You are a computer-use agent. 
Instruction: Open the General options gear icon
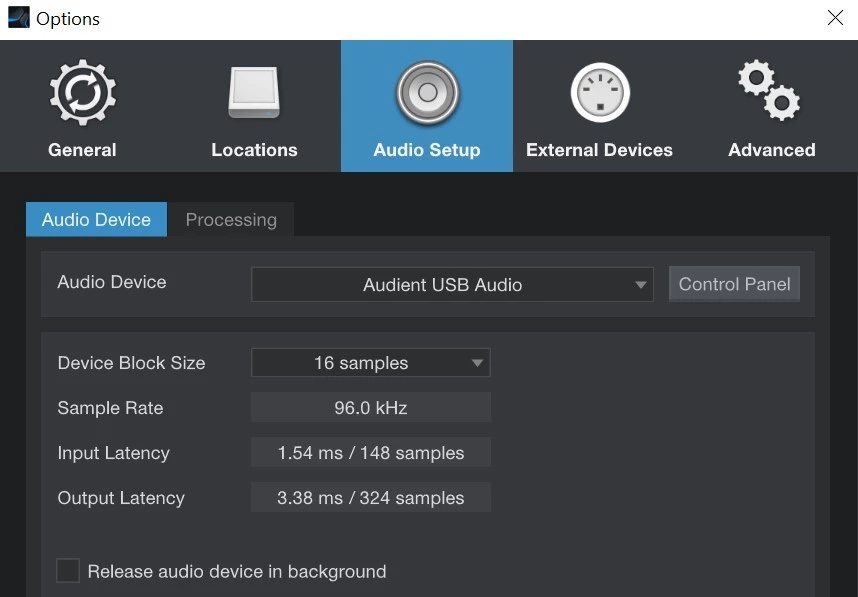pos(83,92)
